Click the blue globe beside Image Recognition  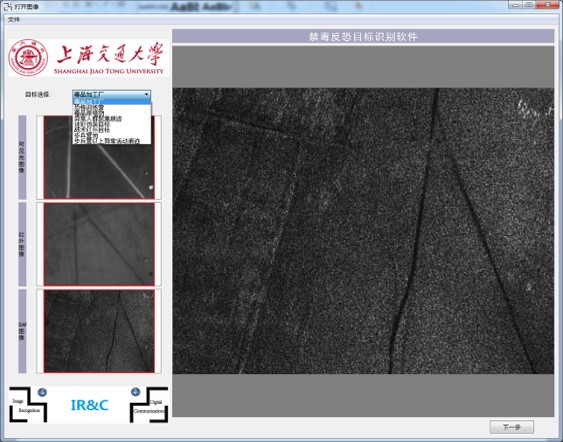42,392
